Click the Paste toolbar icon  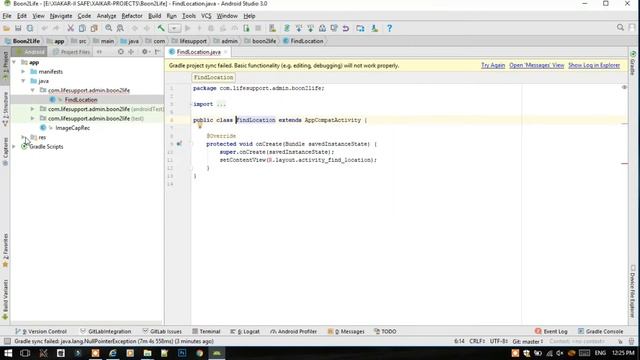[94, 28]
